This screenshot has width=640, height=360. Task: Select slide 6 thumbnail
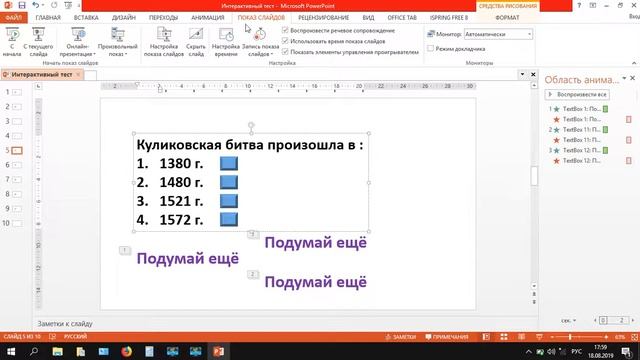(17, 165)
